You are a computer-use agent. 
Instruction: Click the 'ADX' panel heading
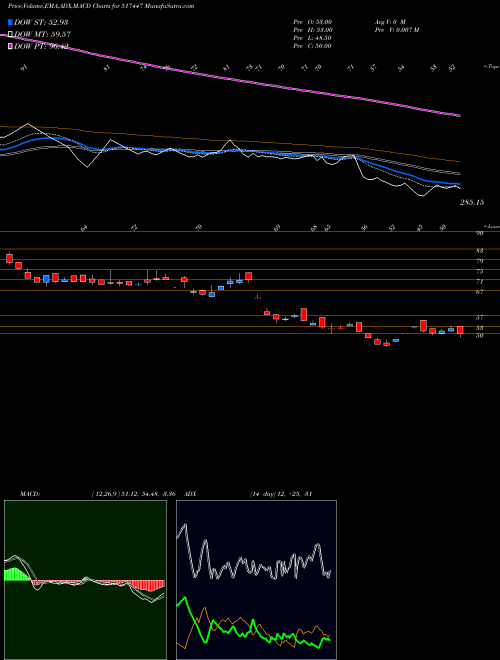pos(190,494)
